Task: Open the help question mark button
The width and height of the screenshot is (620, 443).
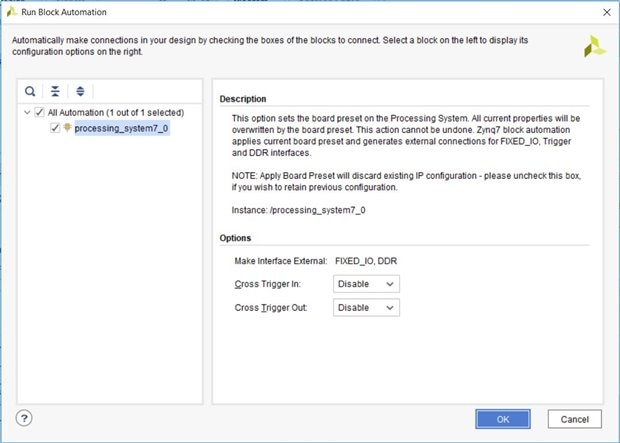Action: tap(25, 418)
